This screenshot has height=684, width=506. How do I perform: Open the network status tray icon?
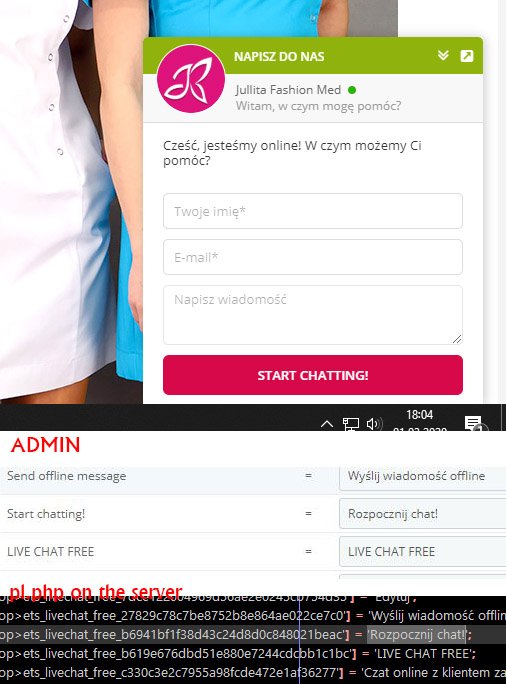tap(351, 424)
